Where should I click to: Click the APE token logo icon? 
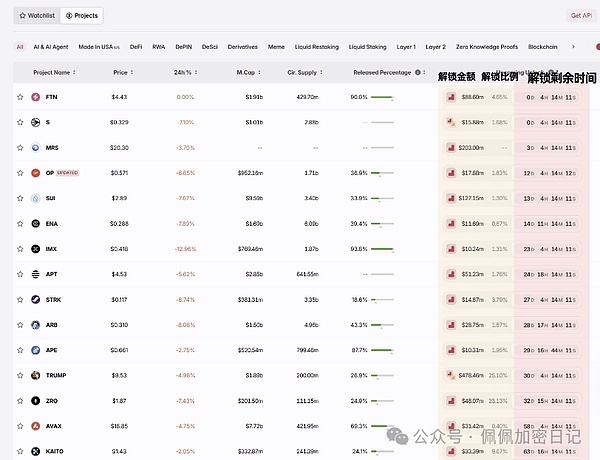point(36,350)
